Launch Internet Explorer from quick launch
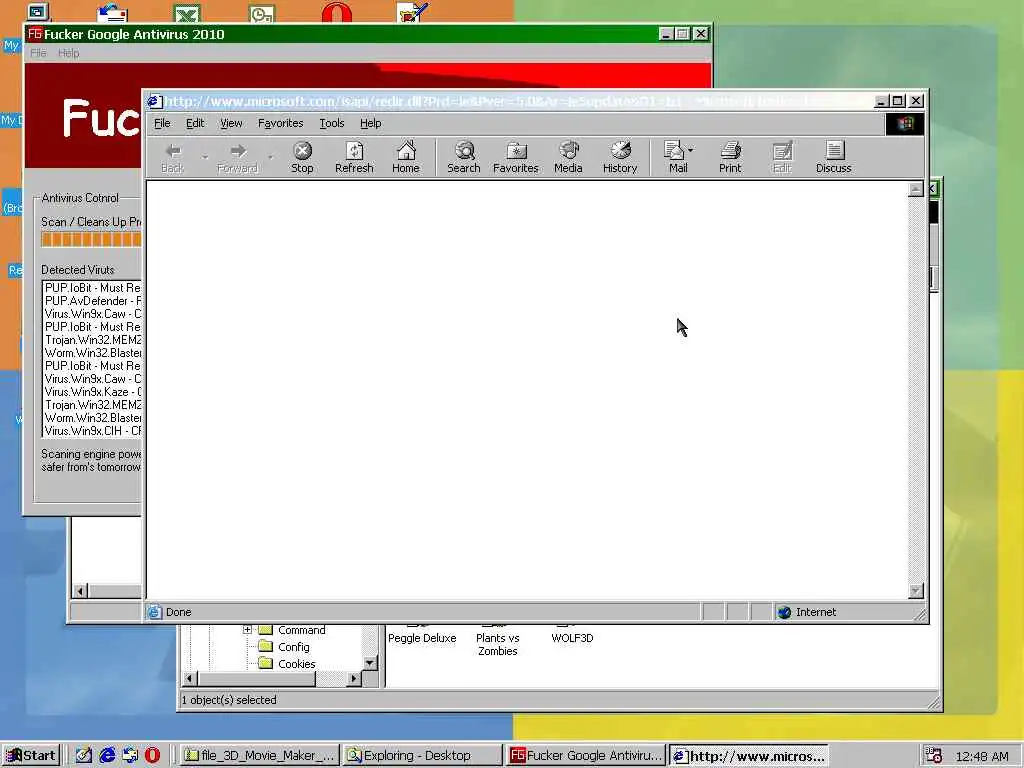 pyautogui.click(x=107, y=756)
